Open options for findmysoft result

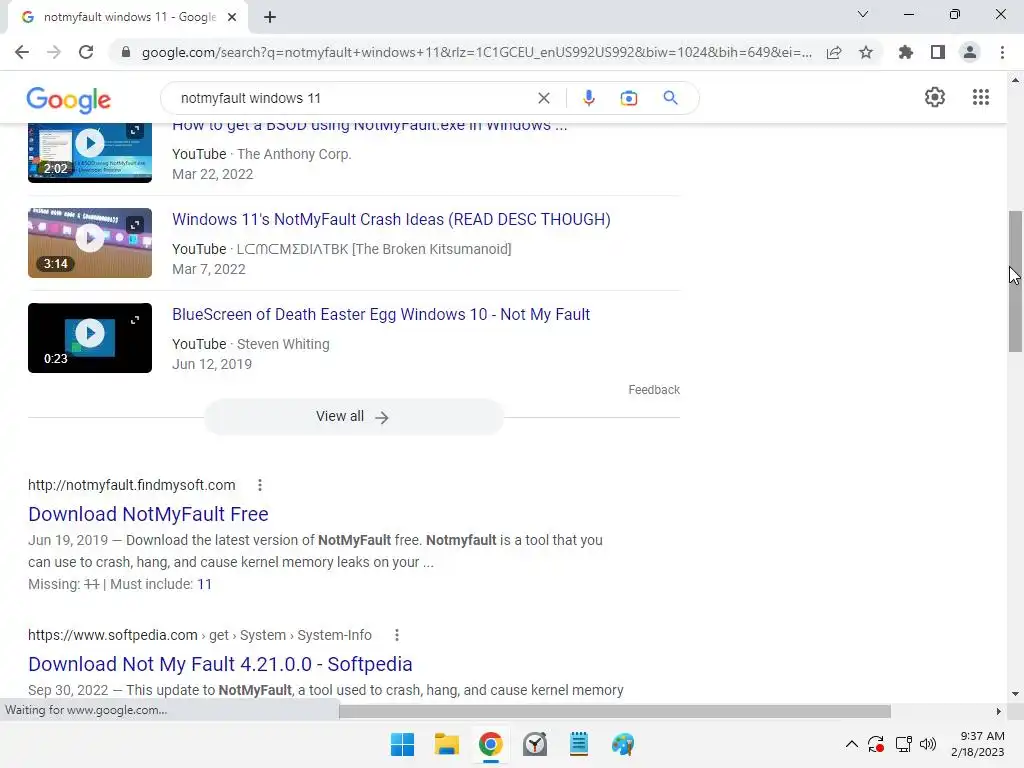tap(260, 485)
